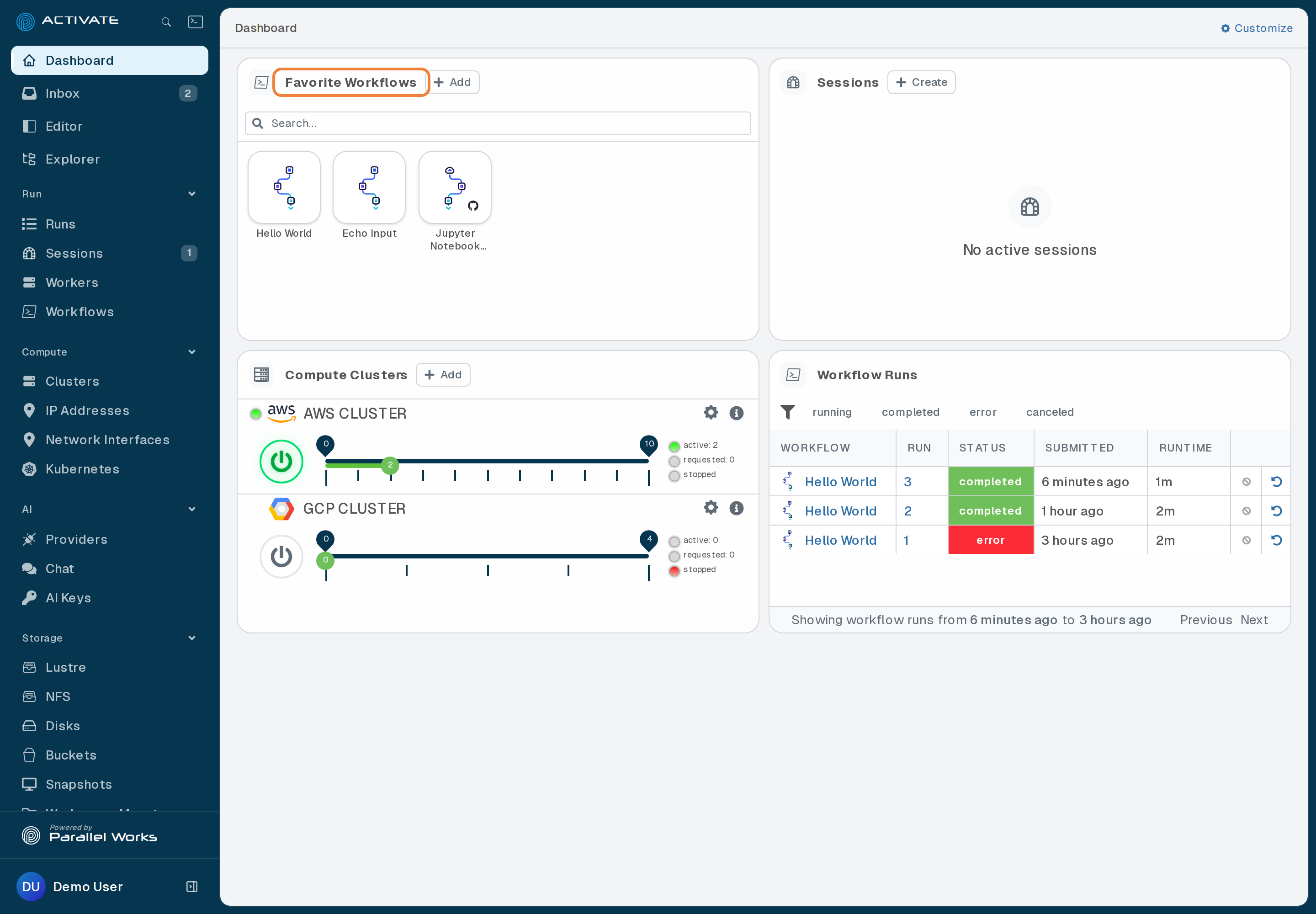The image size is (1316, 914).
Task: Collapse sidebar icon next to Demo User
Action: 192,887
